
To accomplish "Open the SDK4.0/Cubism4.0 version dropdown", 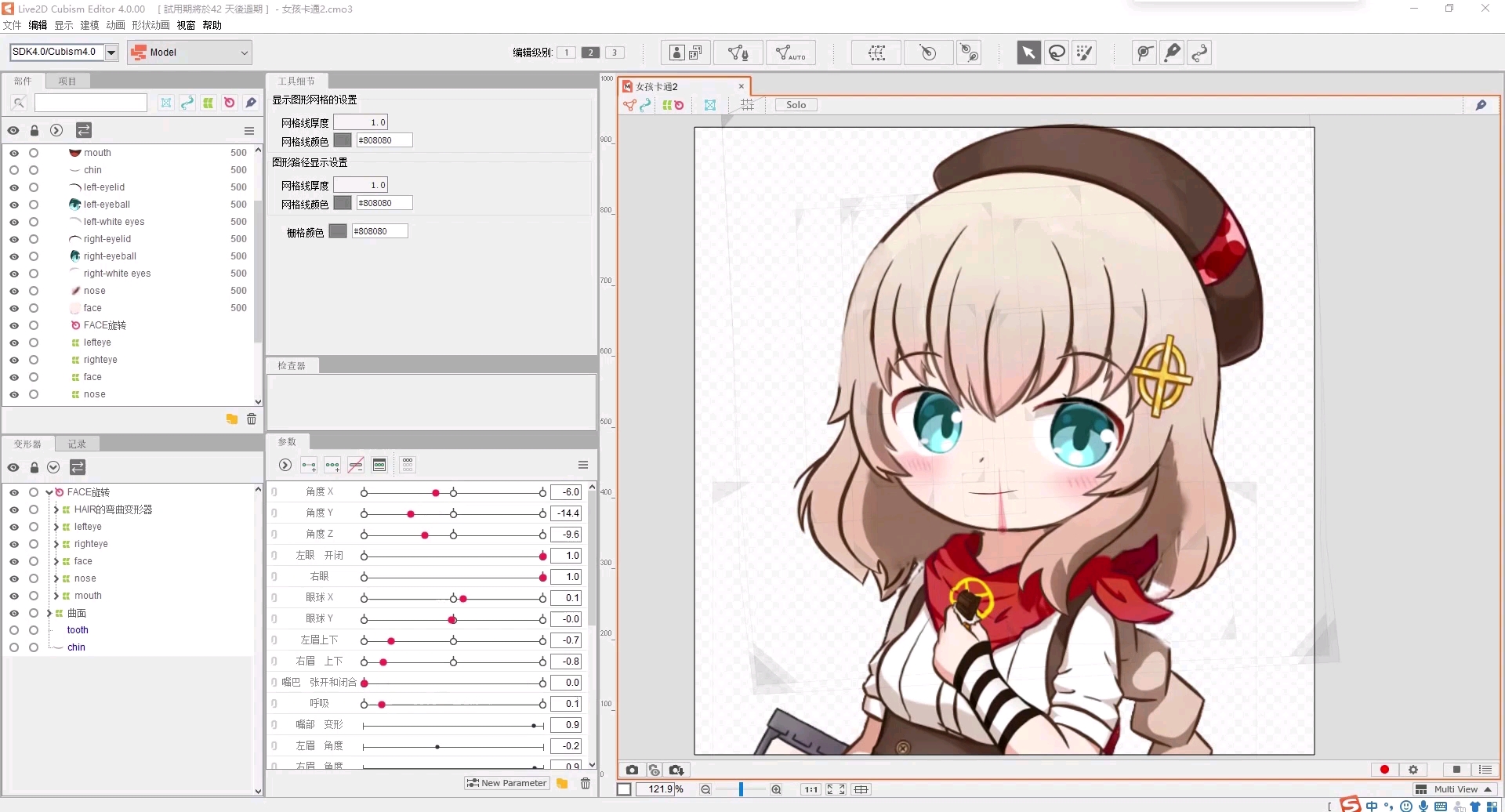I will pos(112,52).
